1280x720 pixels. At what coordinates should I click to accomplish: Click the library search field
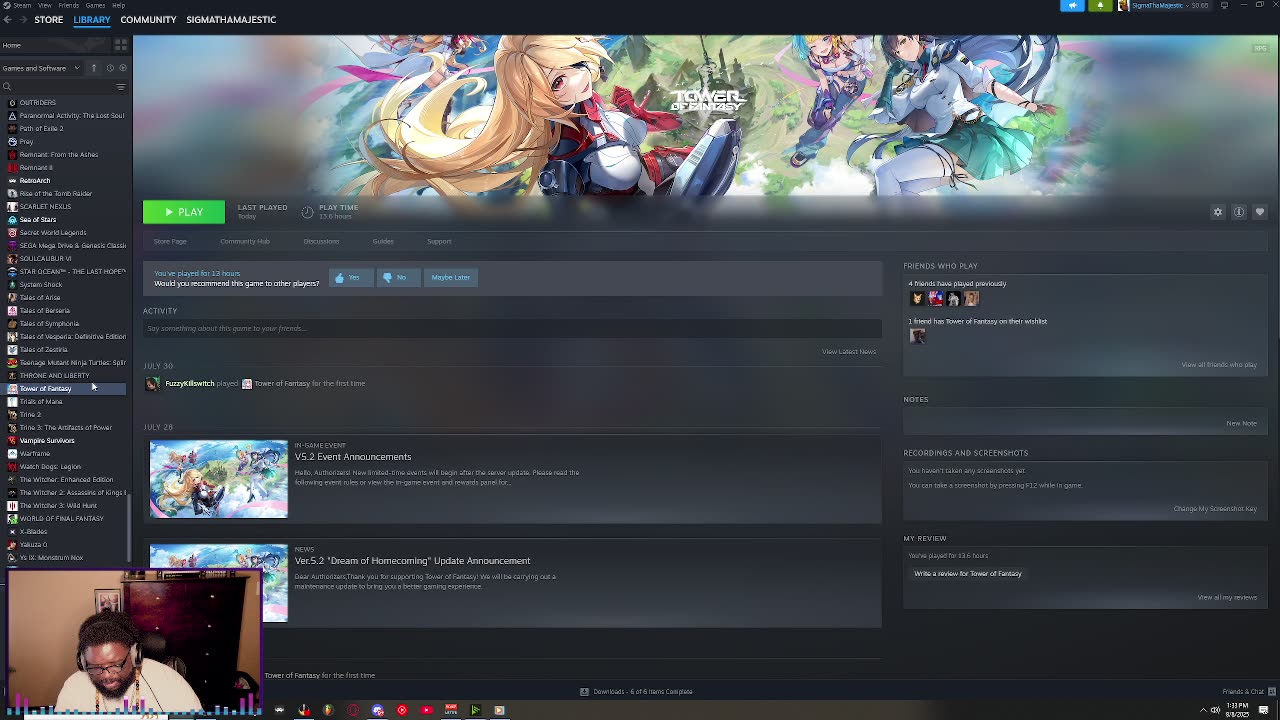coord(57,87)
